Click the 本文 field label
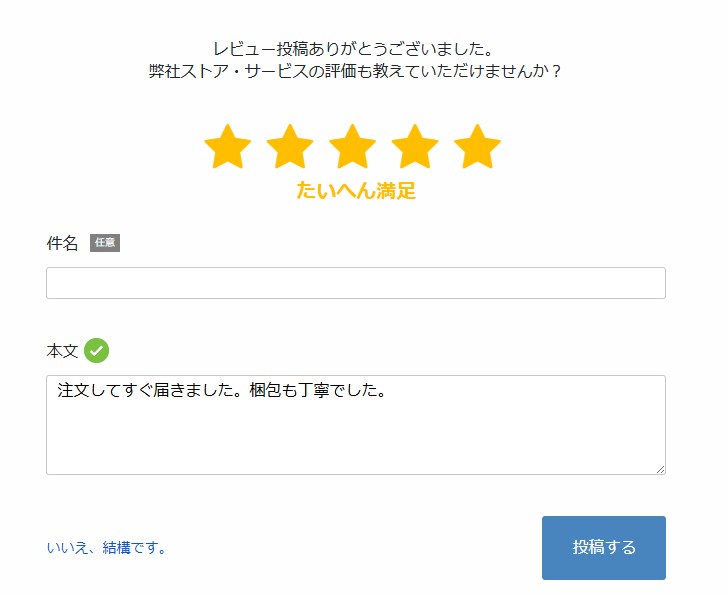The image size is (727, 596). (62, 351)
